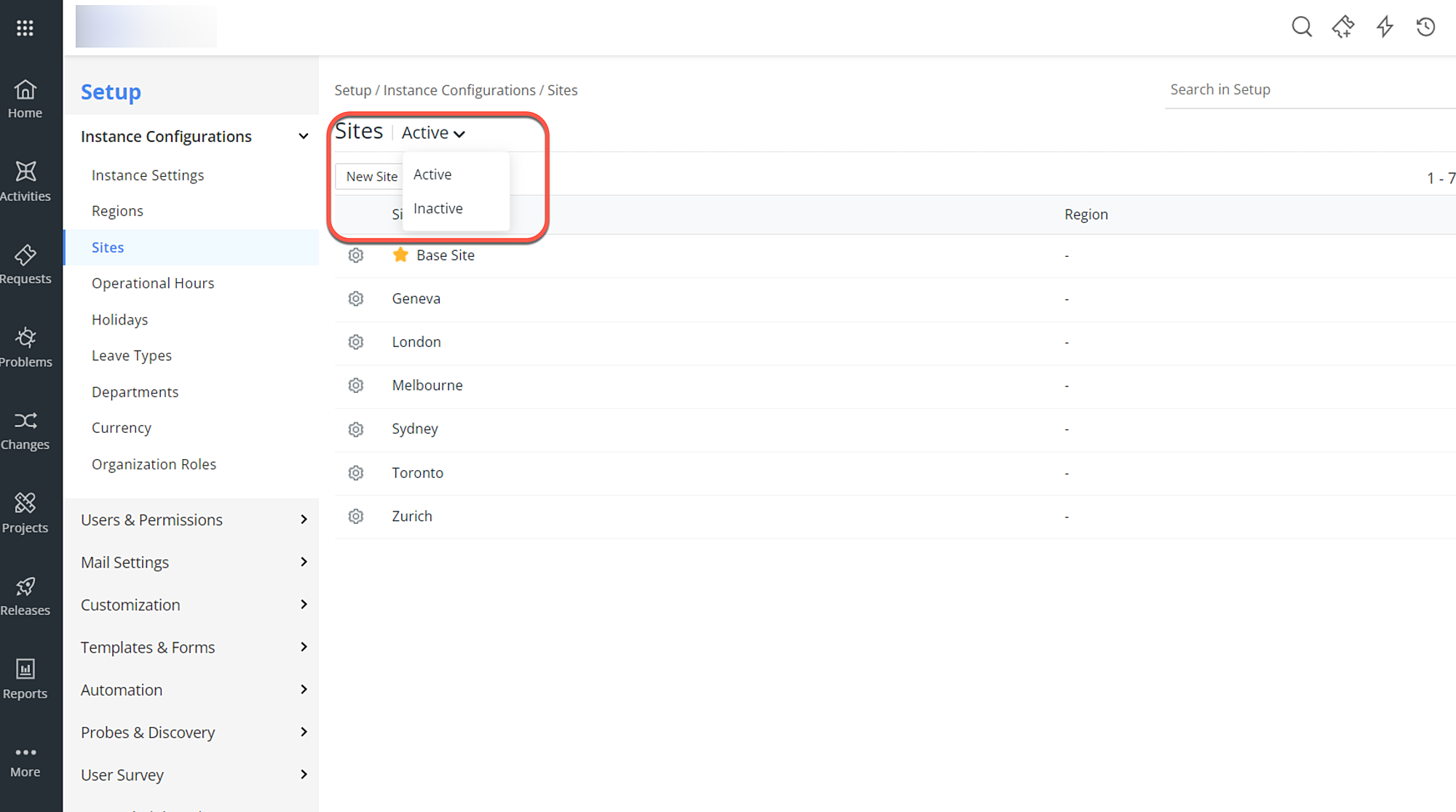Screen dimensions: 1456x812
Task: Click the Search in Setup field
Action: [x=1274, y=89]
